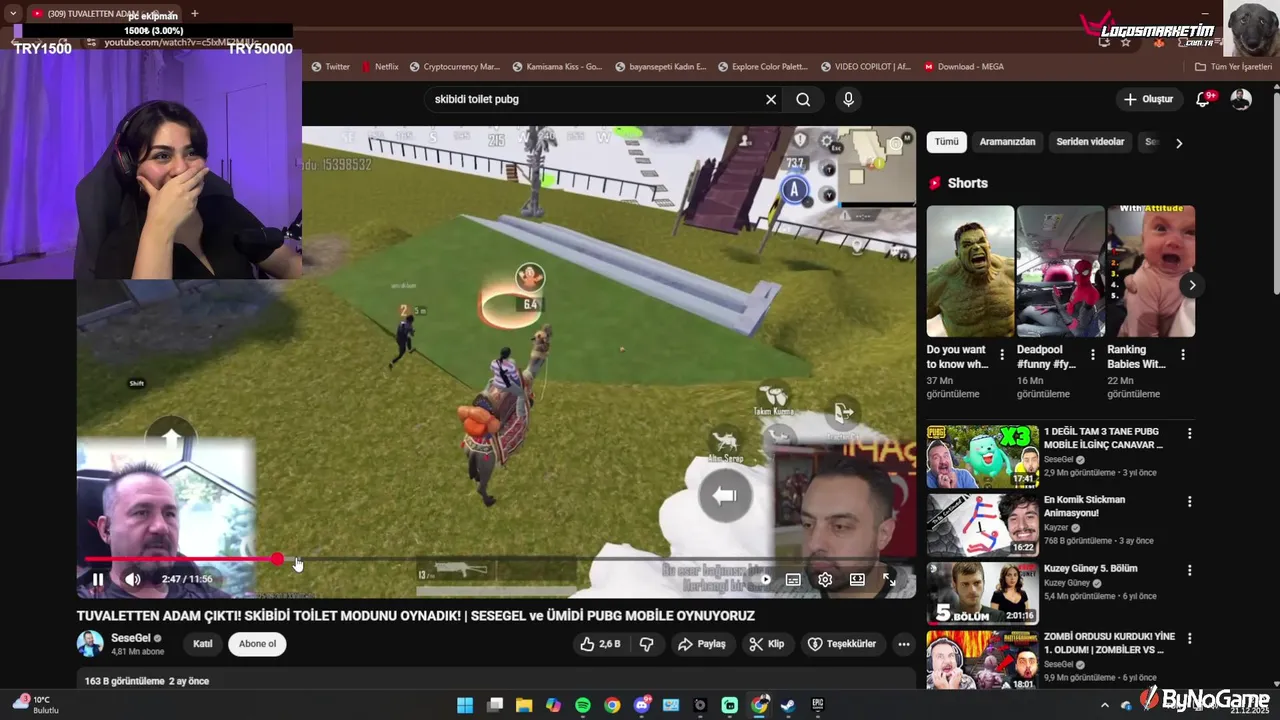Open the VIDEO COPILOT bookmark

pos(865,67)
